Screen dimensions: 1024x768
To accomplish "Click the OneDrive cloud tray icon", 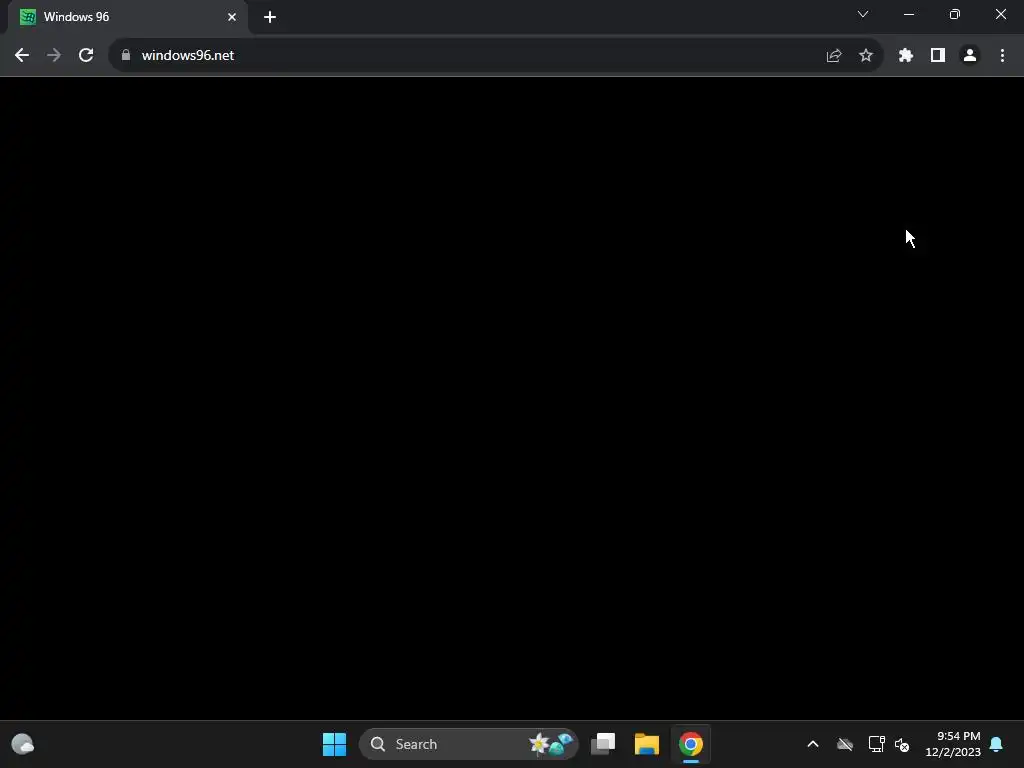I will tap(845, 744).
